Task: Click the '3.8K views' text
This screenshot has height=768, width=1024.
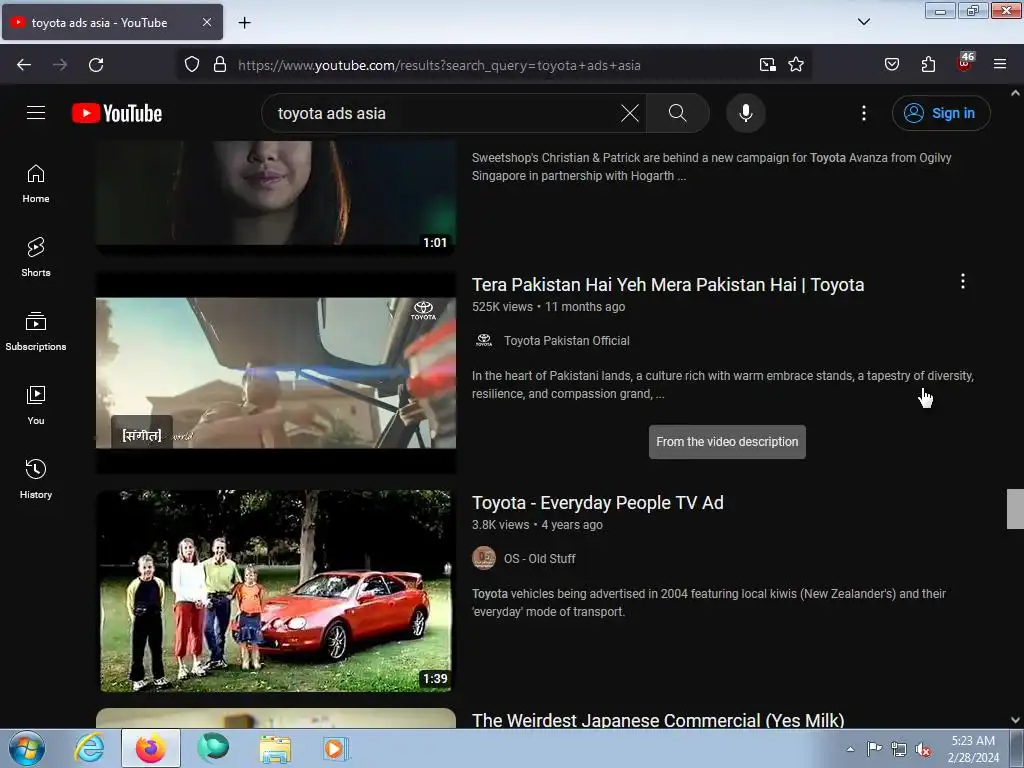Action: (x=500, y=525)
